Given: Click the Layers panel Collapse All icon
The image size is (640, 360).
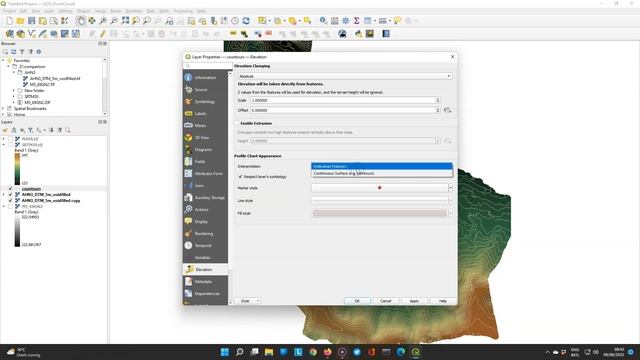Looking at the screenshot, I should (x=60, y=130).
